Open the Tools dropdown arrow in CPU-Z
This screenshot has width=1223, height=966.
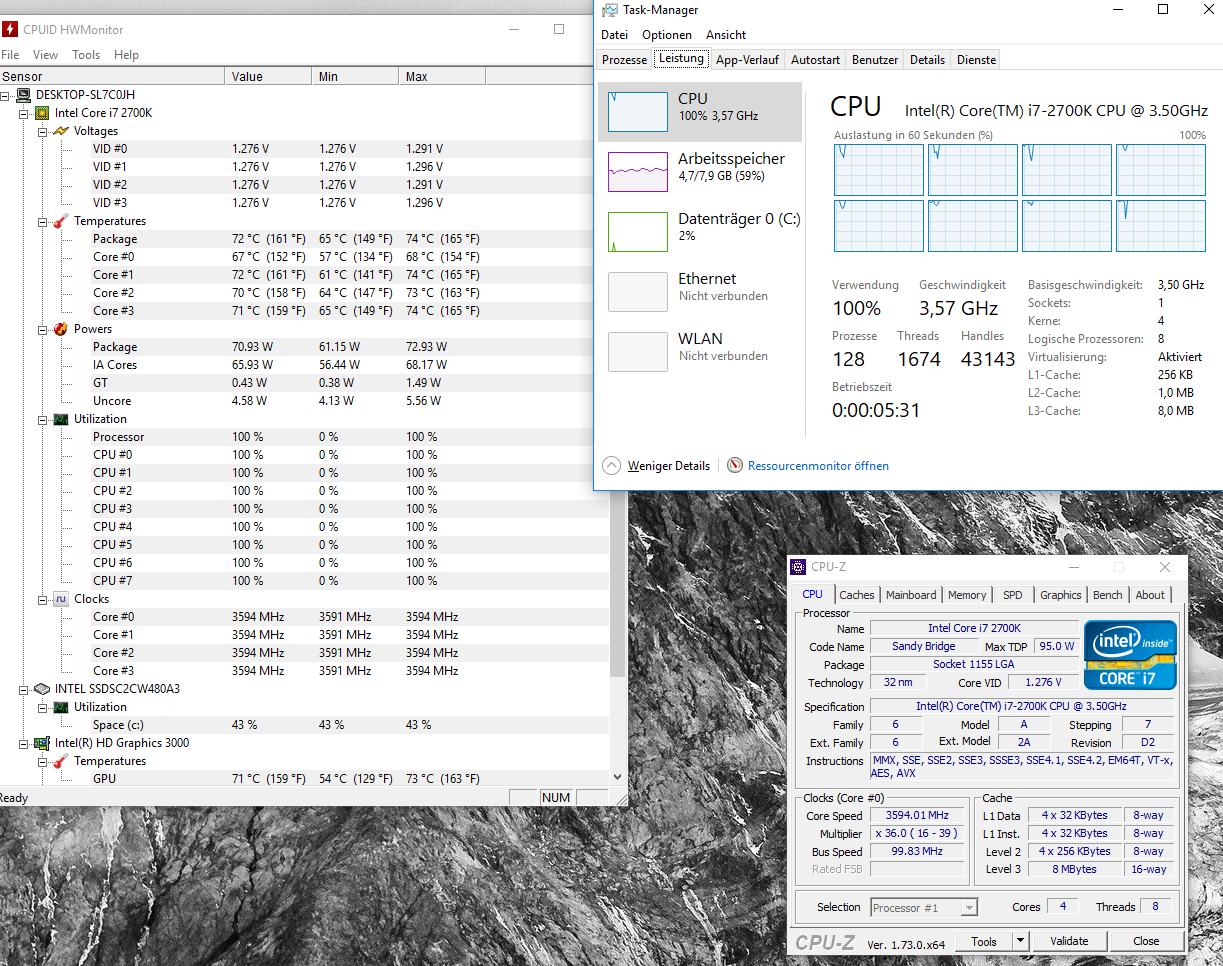[1020, 941]
